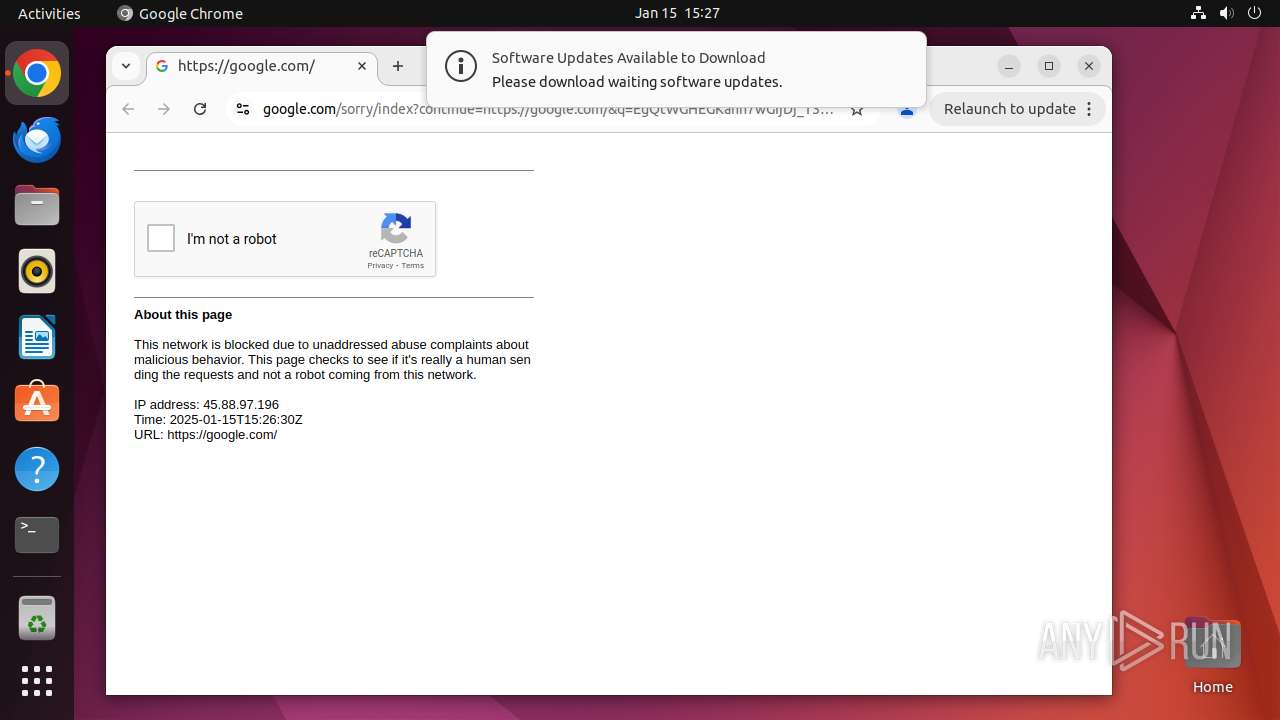Open Terminal from the dock
This screenshot has height=720, width=1280.
(37, 535)
